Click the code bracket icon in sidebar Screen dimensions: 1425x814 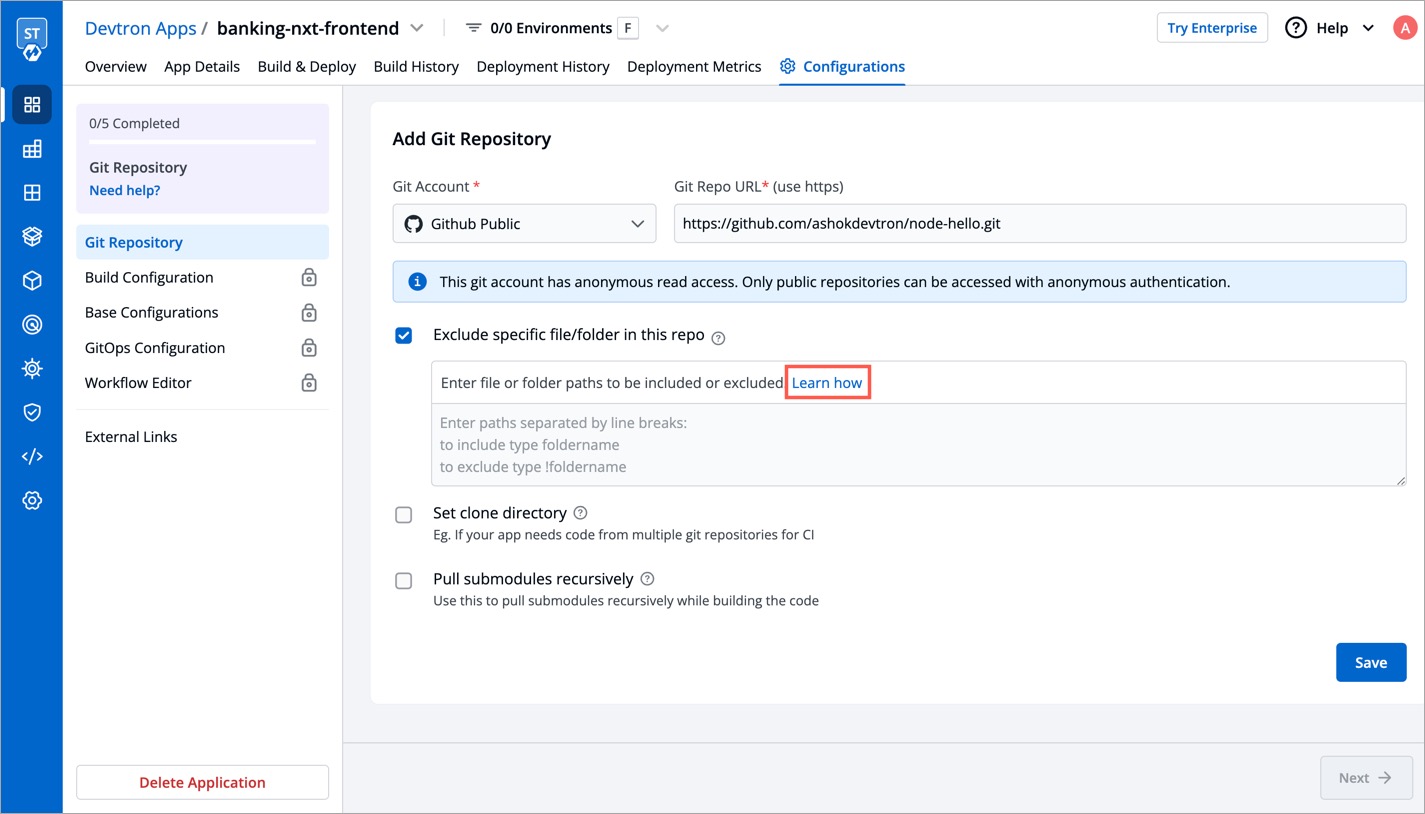[32, 456]
